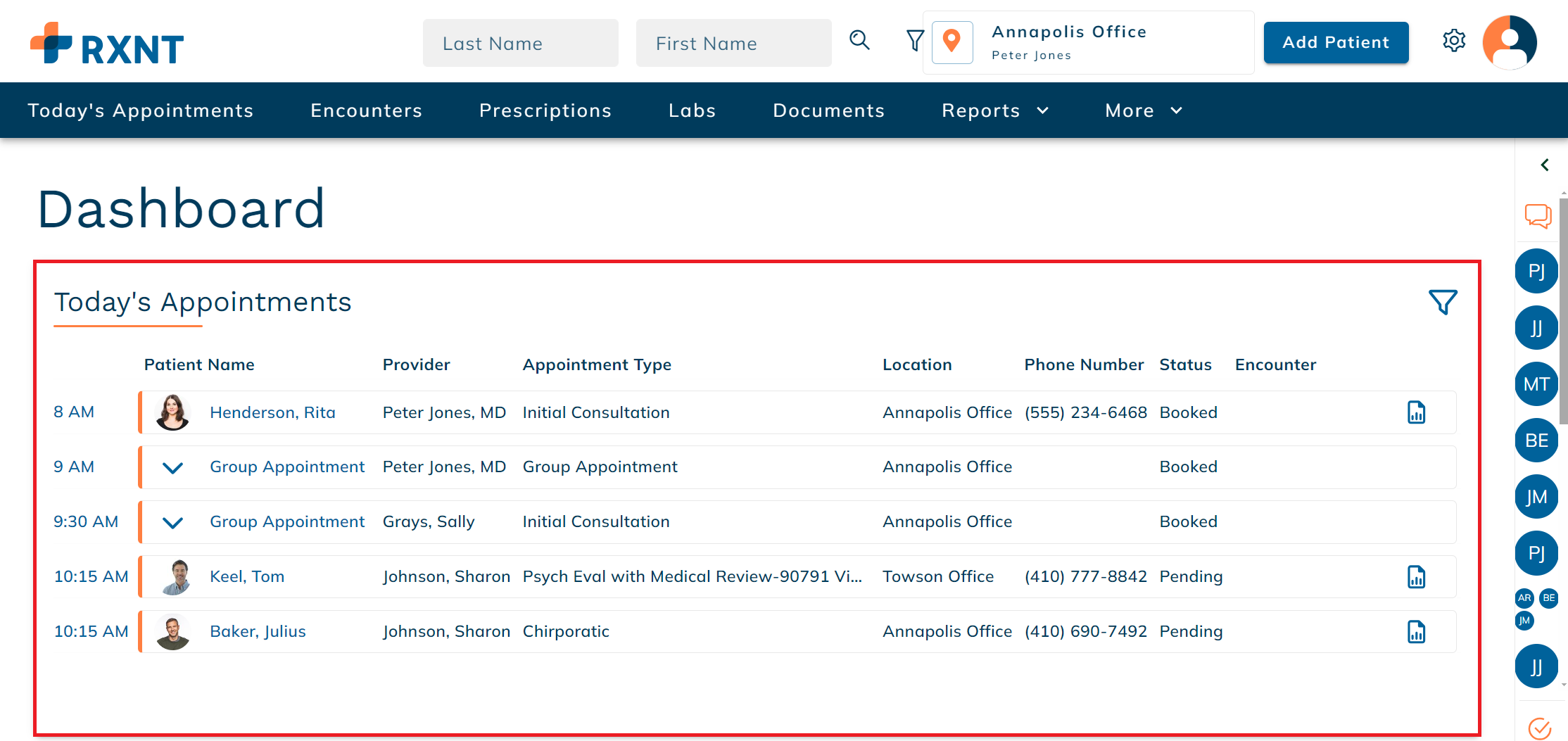The width and height of the screenshot is (1568, 741).
Task: Open the MT patient avatar in right sidebar
Action: click(x=1536, y=384)
